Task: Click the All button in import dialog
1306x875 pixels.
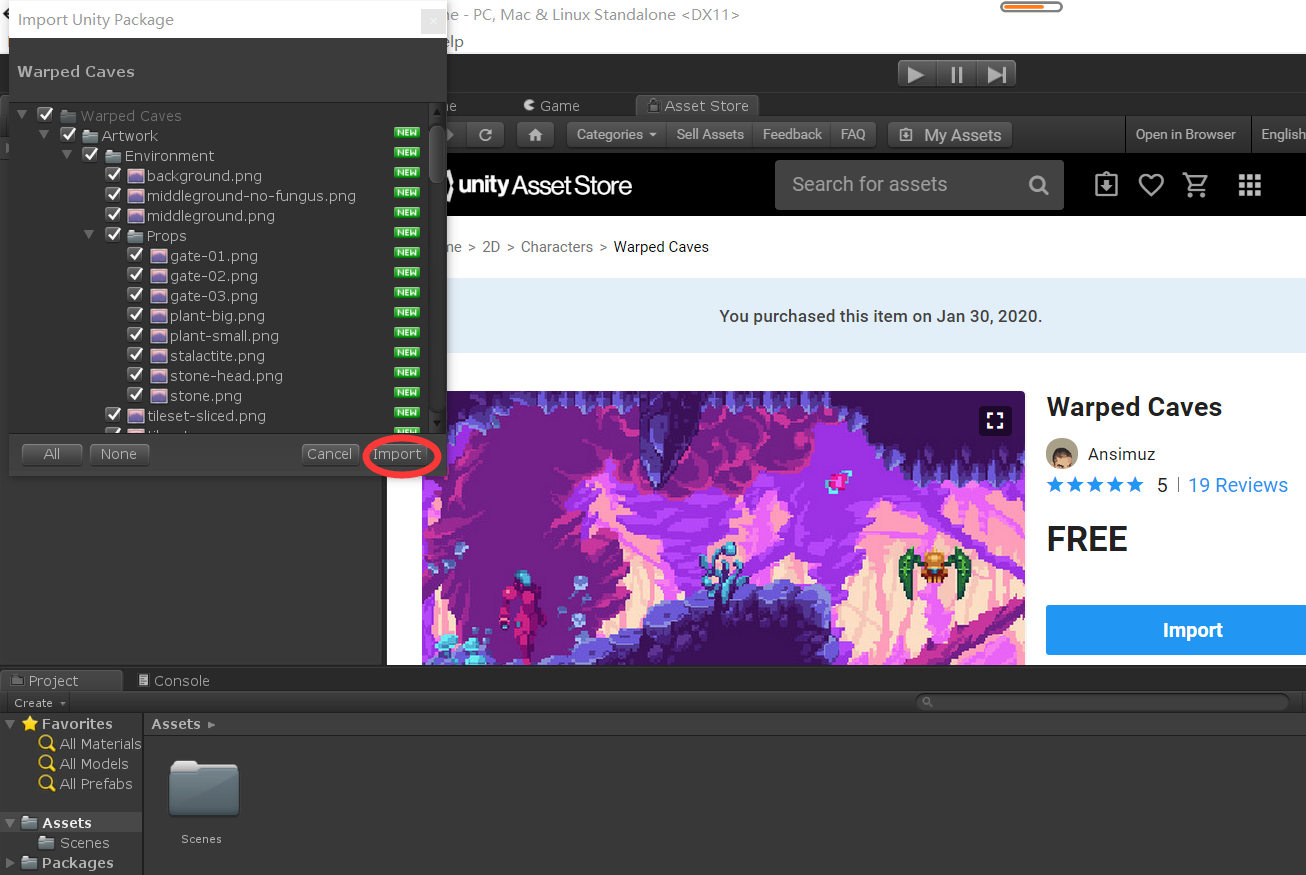Action: coord(52,454)
